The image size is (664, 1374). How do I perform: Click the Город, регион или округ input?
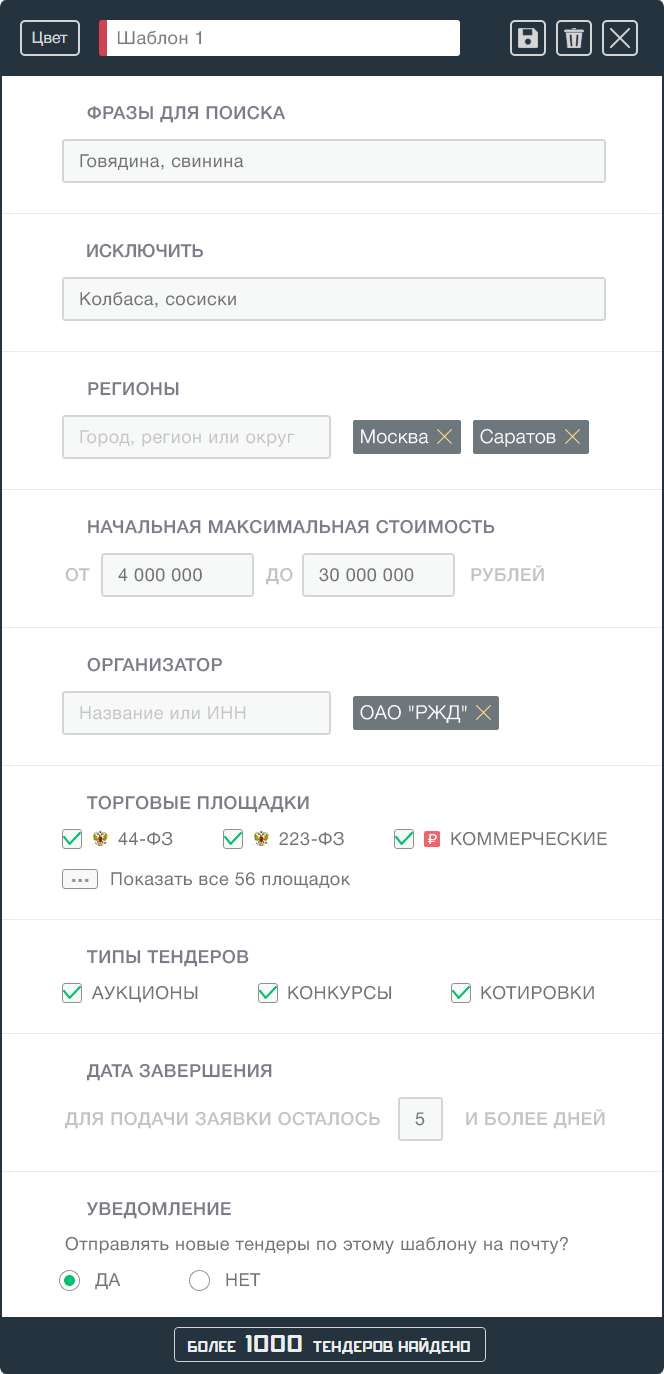tap(196, 437)
